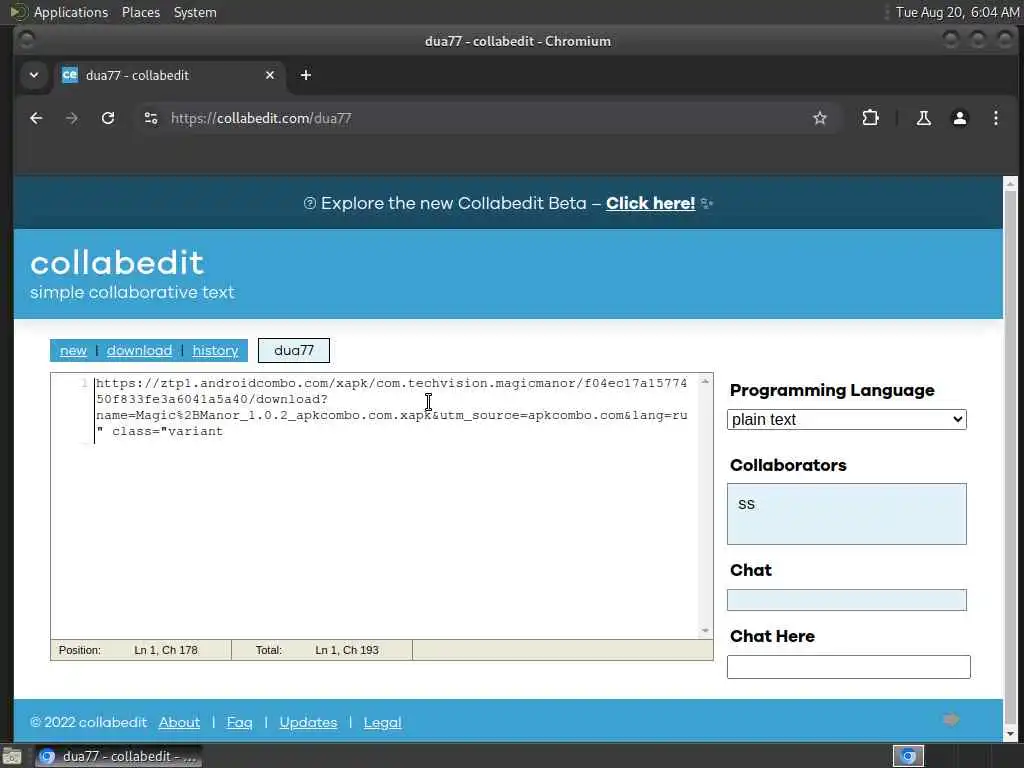This screenshot has height=768, width=1024.
Task: Click the window menu button in title bar
Action: pos(27,40)
